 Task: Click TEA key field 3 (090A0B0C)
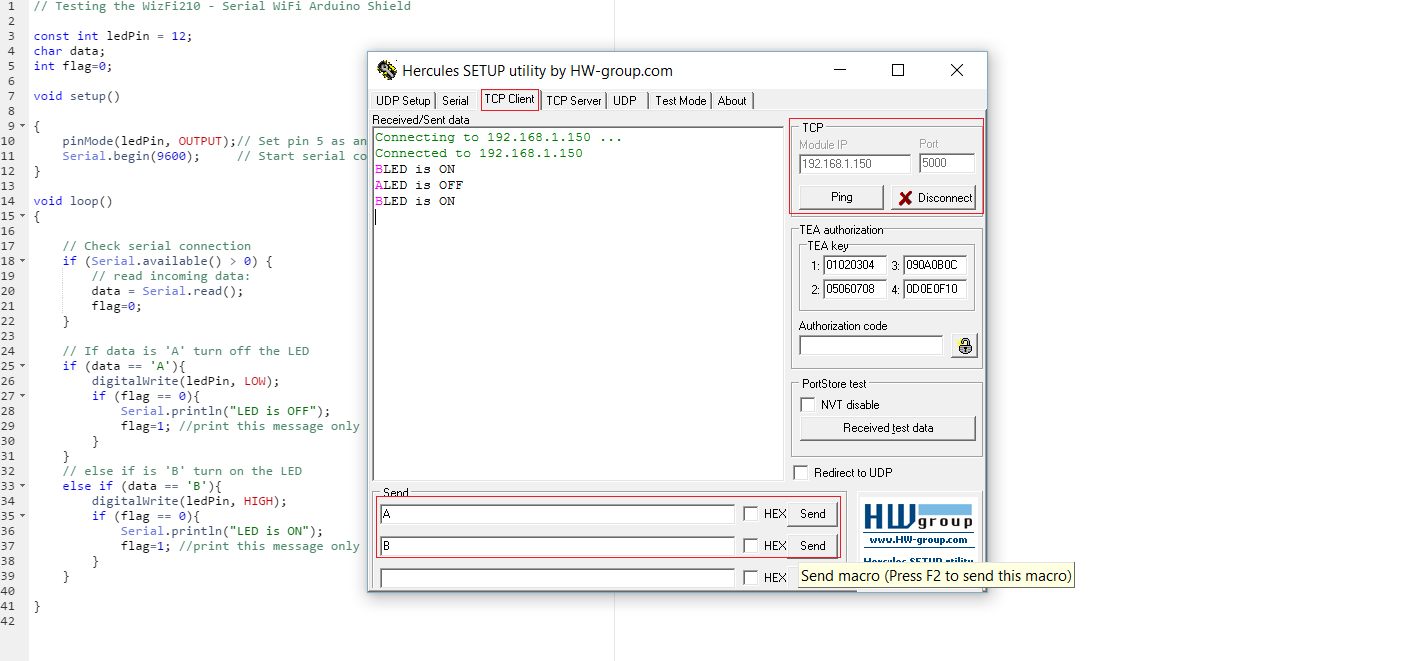(x=935, y=265)
